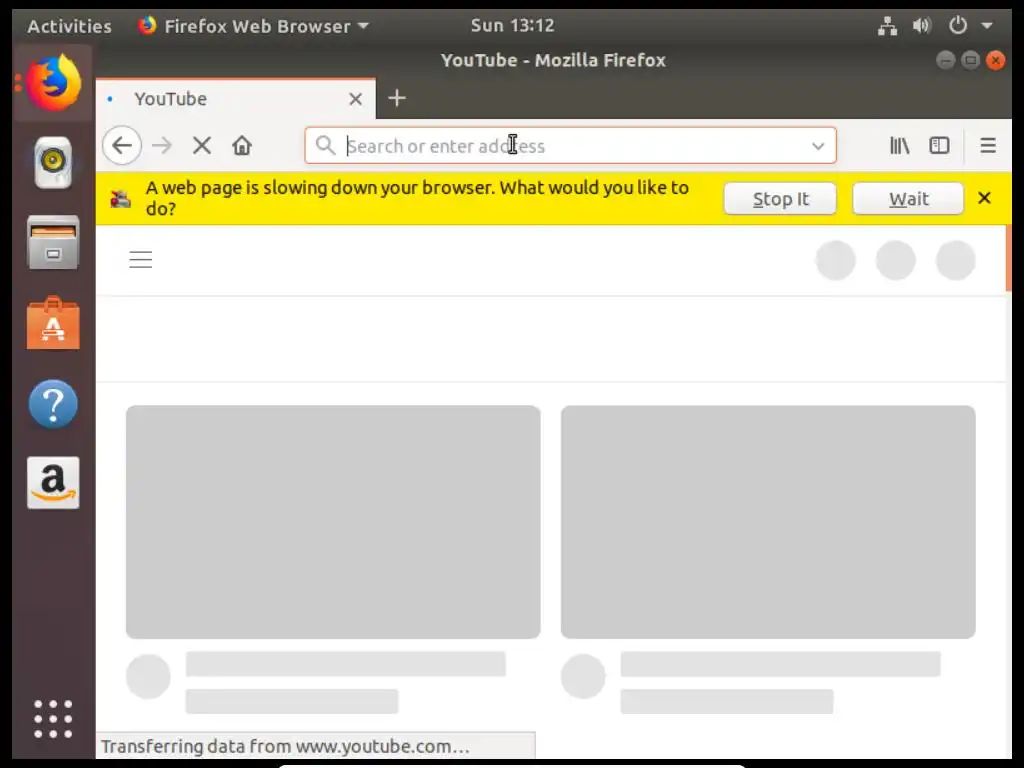Screen dimensions: 1024x768
Task: Open Rhythmbox speaker icon in dock
Action: pyautogui.click(x=54, y=162)
